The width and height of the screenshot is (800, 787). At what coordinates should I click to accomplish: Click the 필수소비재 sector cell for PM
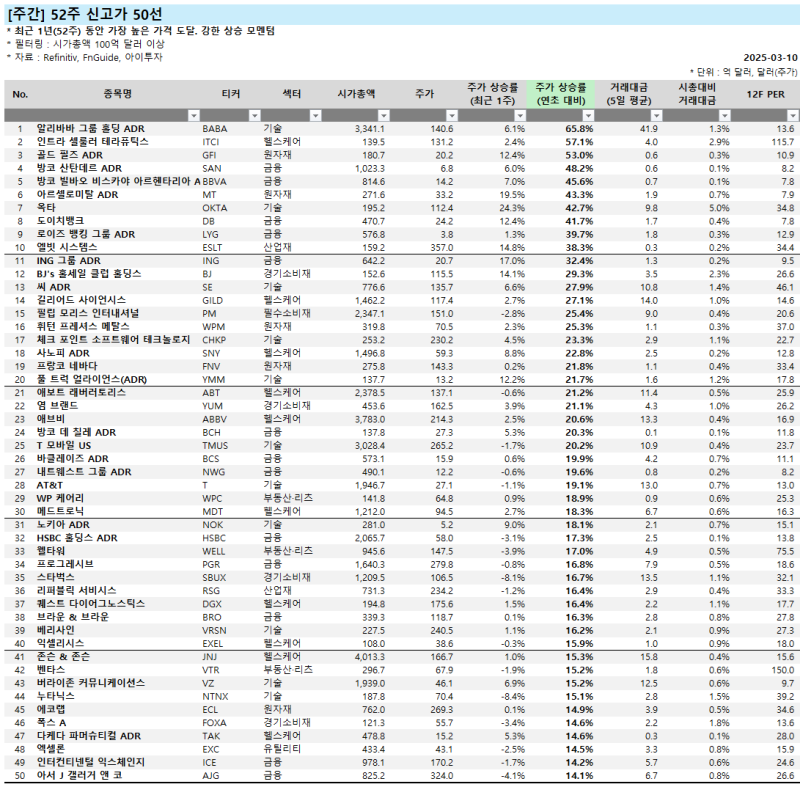coord(287,313)
